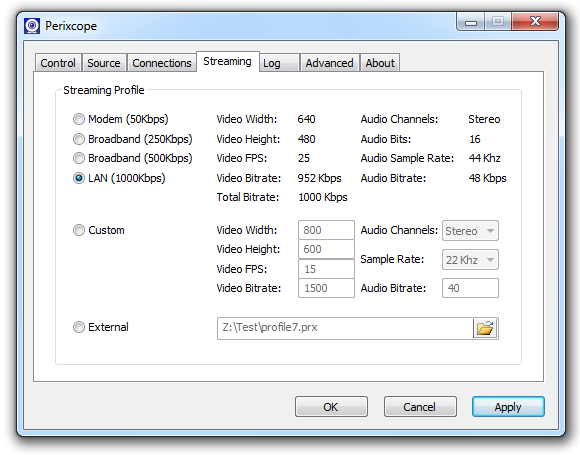Choose the External profile option
Image resolution: width=580 pixels, height=455 pixels.
(x=101, y=327)
